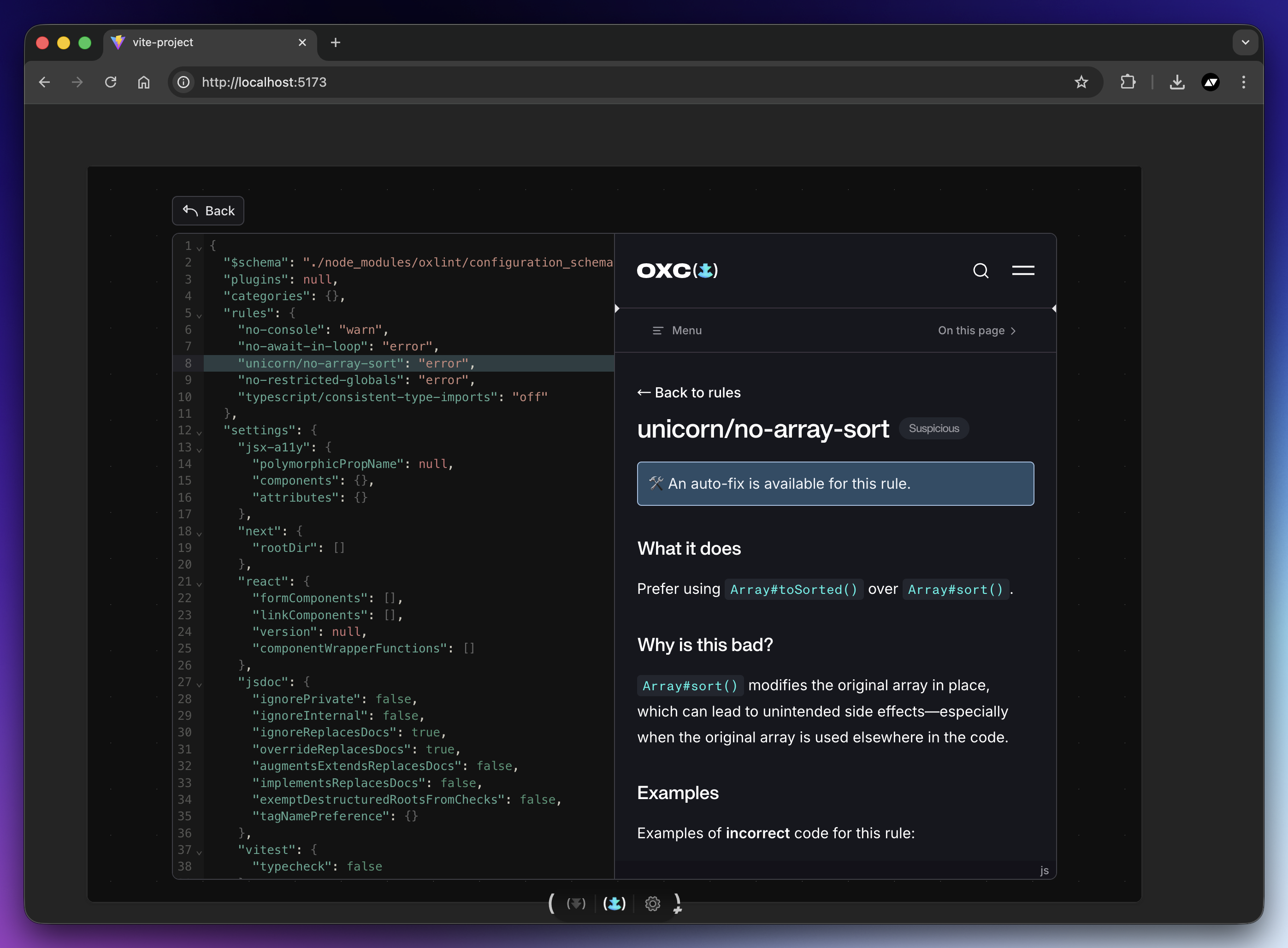Open the hamburger menu in the OXC header
1288x948 pixels.
coord(1022,270)
